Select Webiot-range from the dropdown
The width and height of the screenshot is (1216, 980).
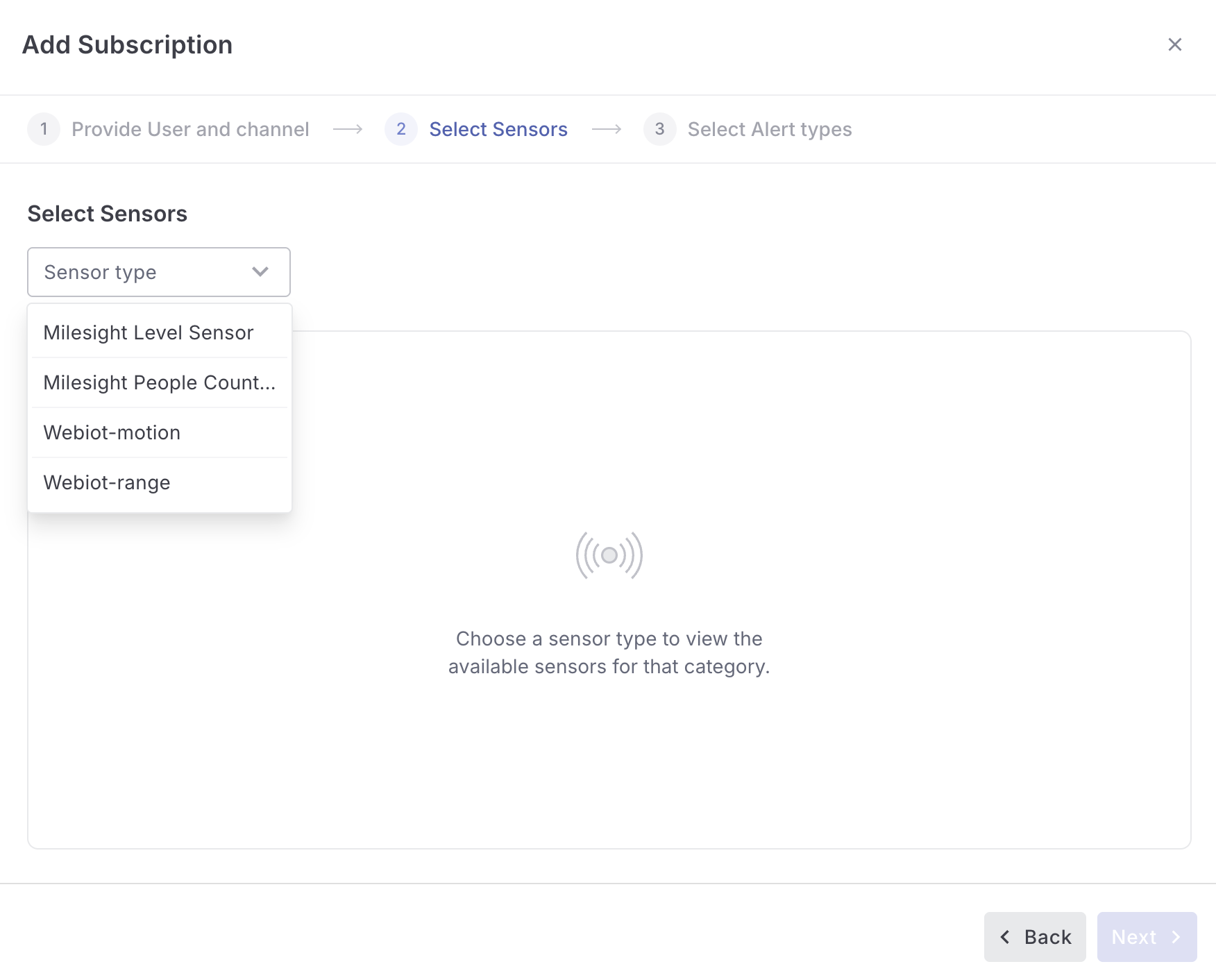coord(107,483)
